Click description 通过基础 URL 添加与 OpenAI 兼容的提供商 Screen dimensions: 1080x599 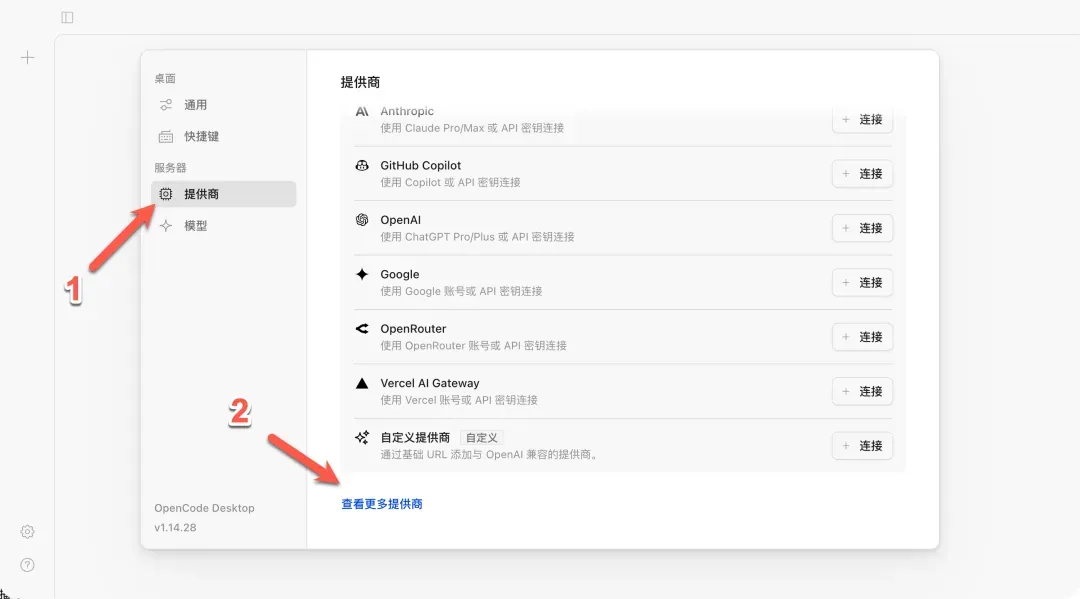(x=489, y=454)
